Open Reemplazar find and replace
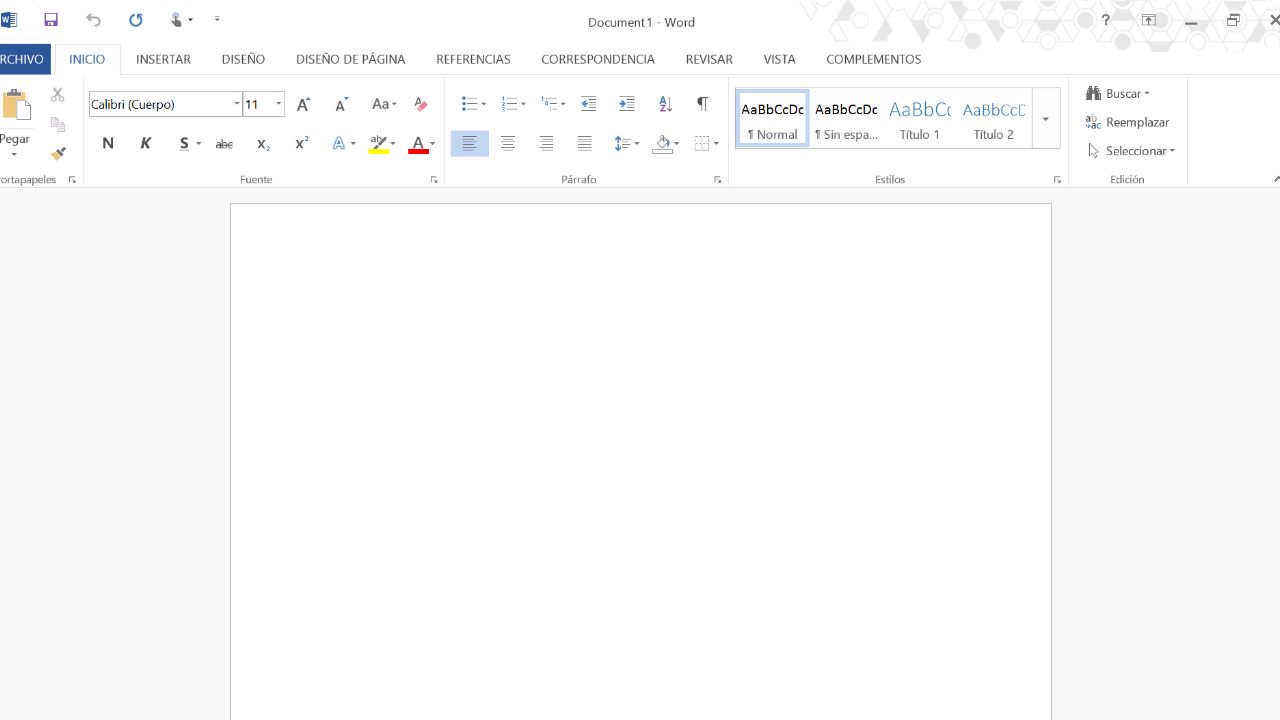 tap(1127, 122)
